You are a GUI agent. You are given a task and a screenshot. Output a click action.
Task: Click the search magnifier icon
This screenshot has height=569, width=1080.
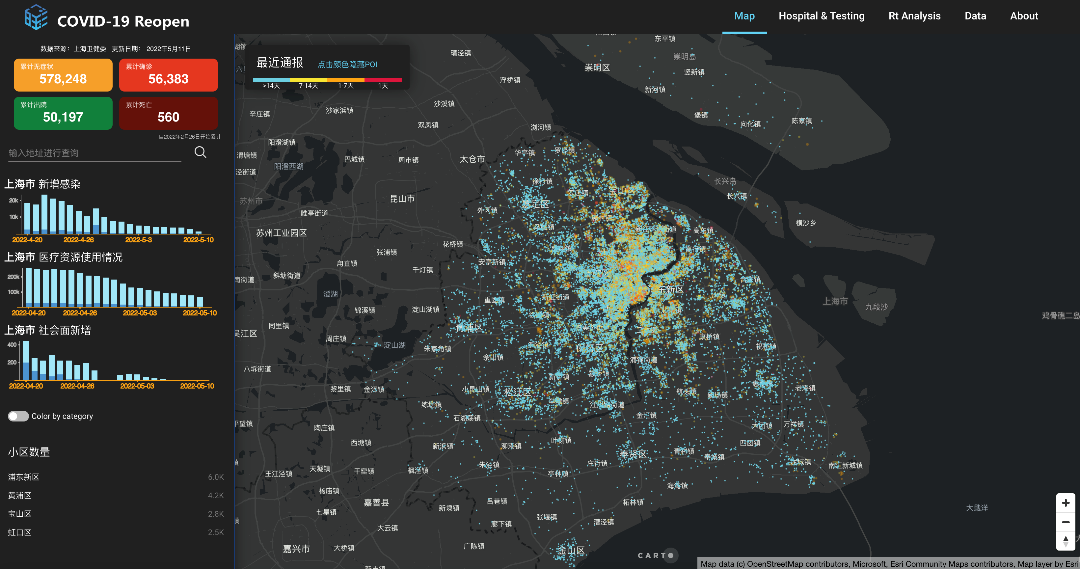tap(200, 152)
